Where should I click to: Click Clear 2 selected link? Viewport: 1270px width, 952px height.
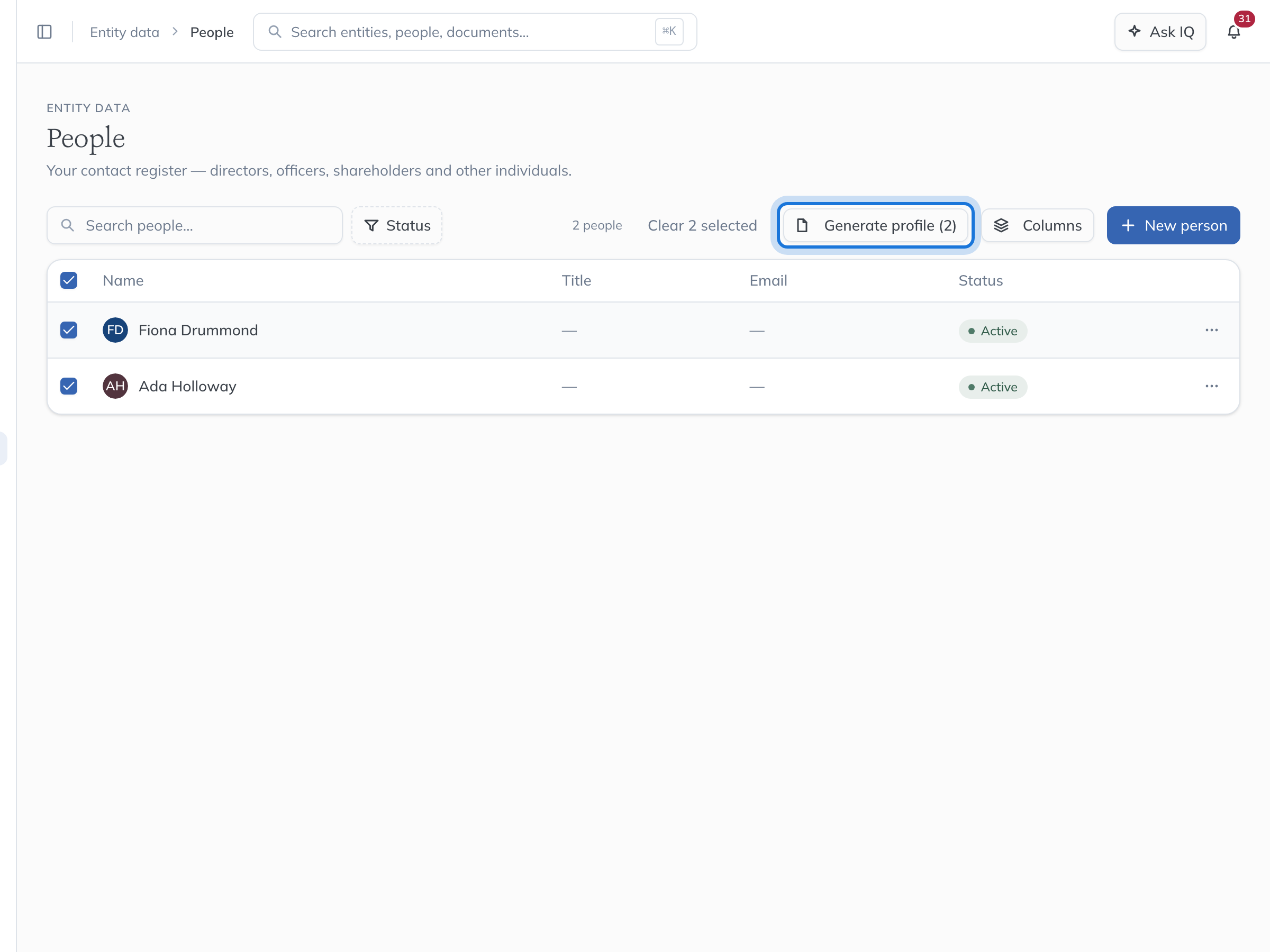point(702,225)
